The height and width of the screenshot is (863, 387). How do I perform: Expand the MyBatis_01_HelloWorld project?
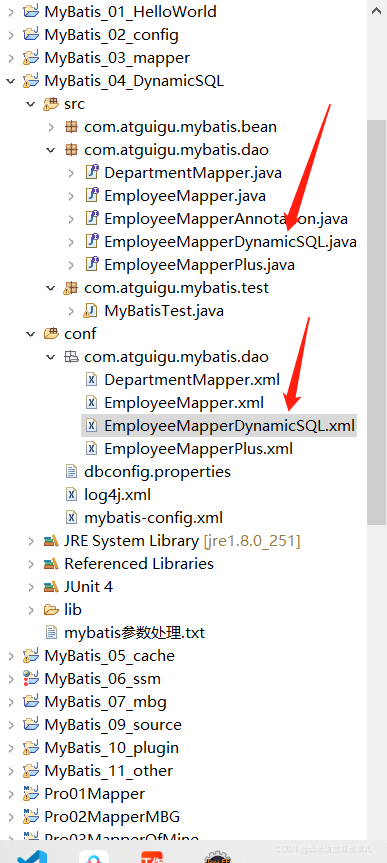tap(10, 12)
